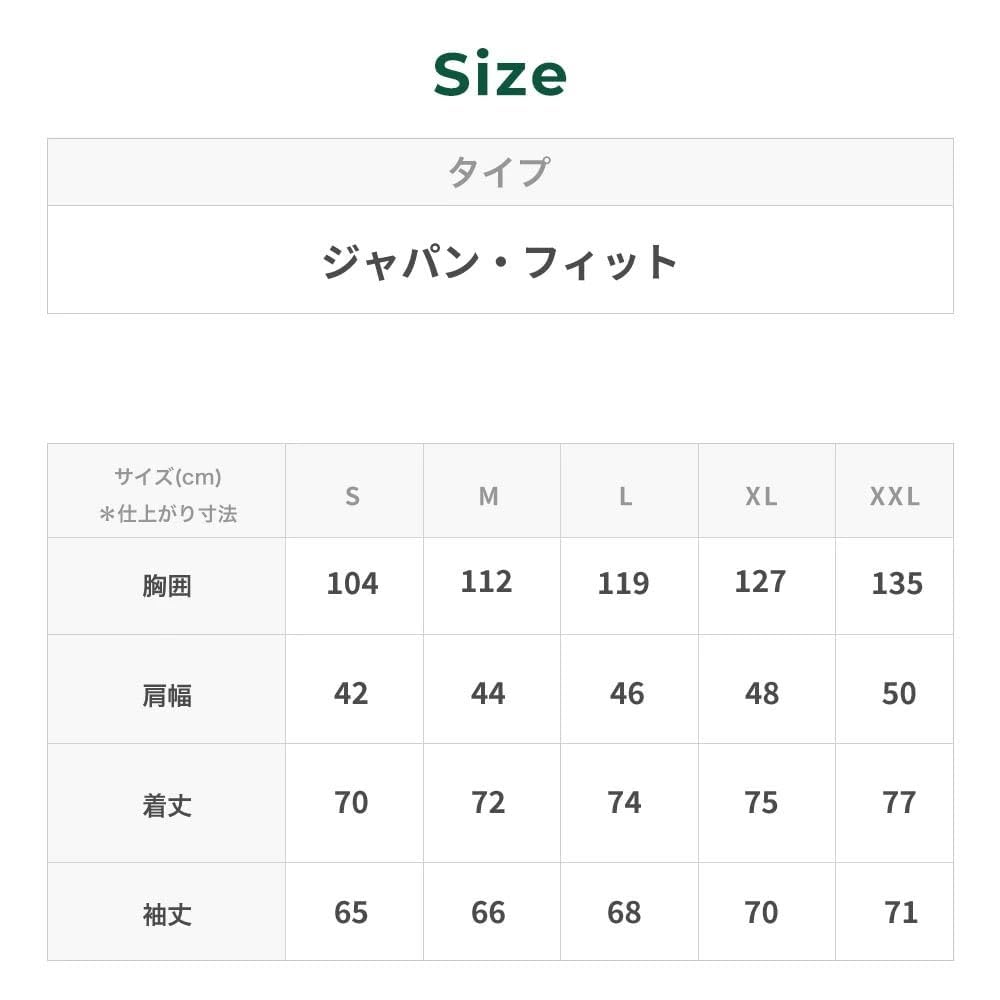Click the 44 shoulder width for M

(488, 693)
